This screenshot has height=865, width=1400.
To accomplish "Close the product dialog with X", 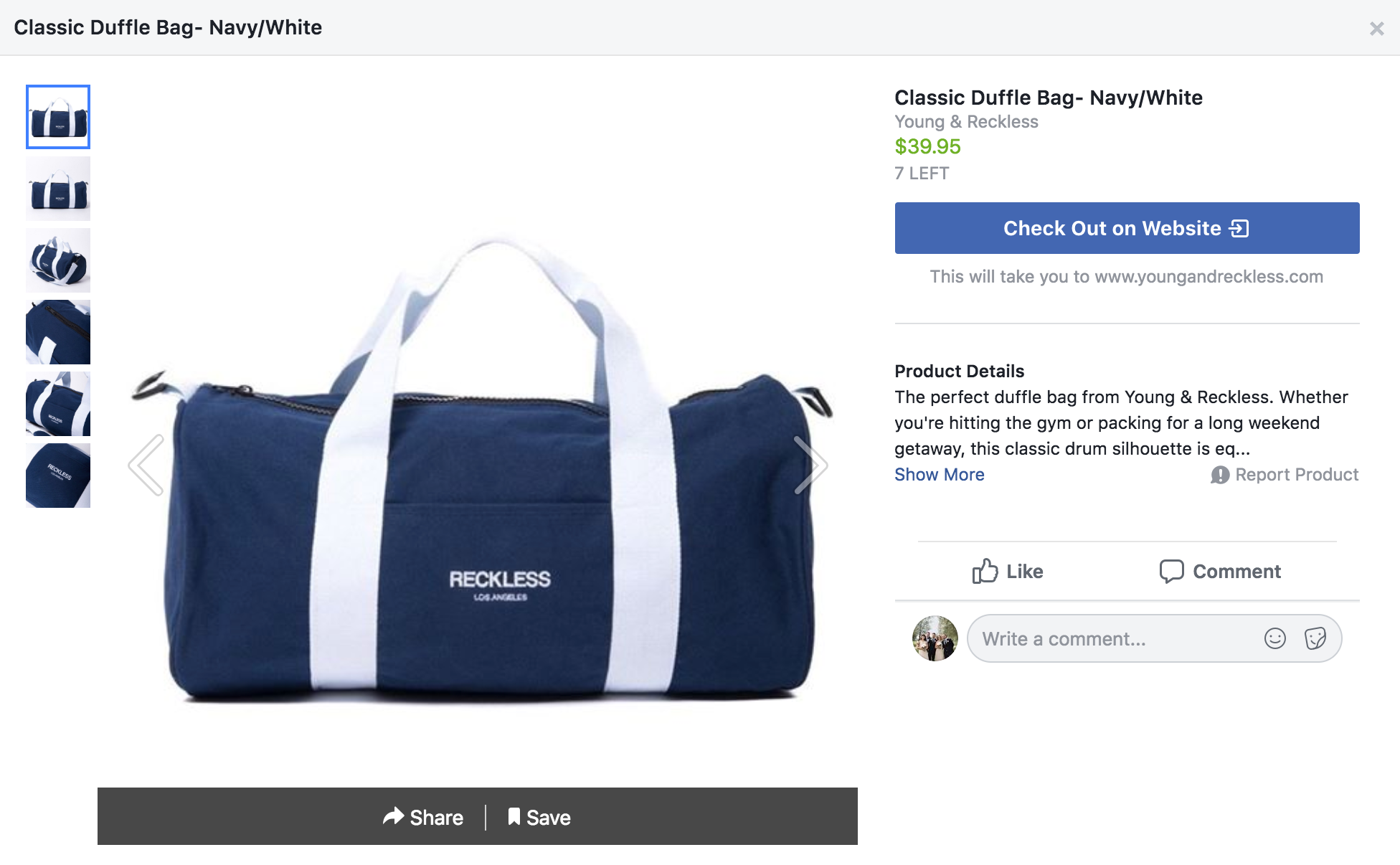I will pyautogui.click(x=1376, y=29).
